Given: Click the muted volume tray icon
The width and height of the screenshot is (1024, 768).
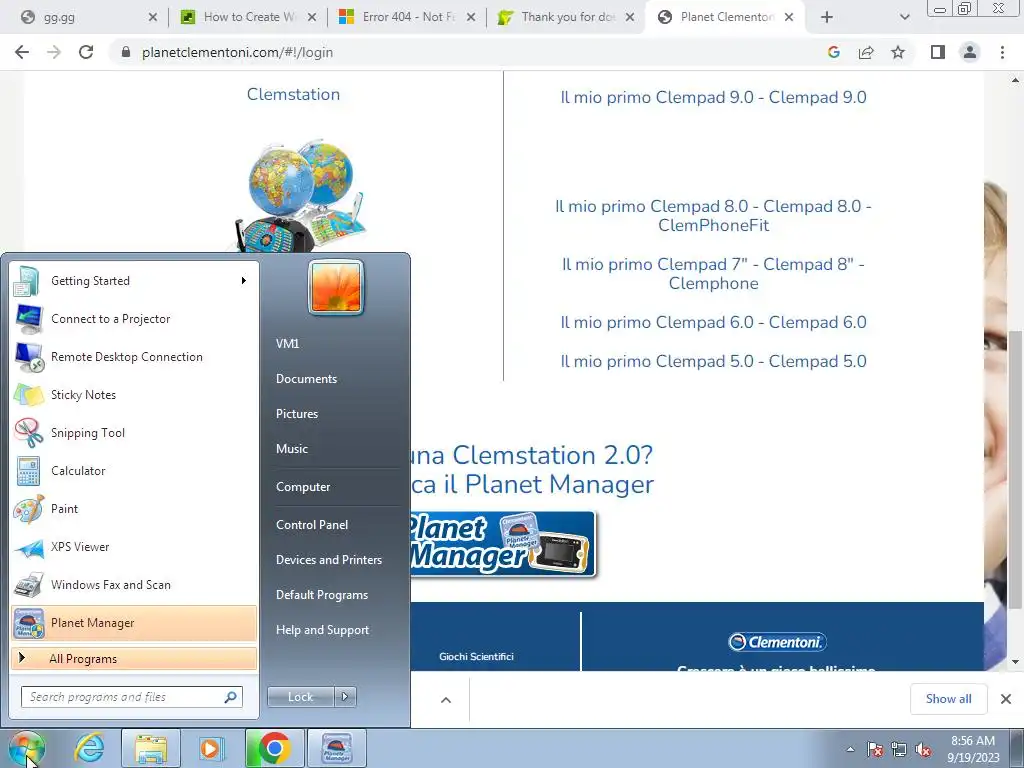Looking at the screenshot, I should click(923, 750).
